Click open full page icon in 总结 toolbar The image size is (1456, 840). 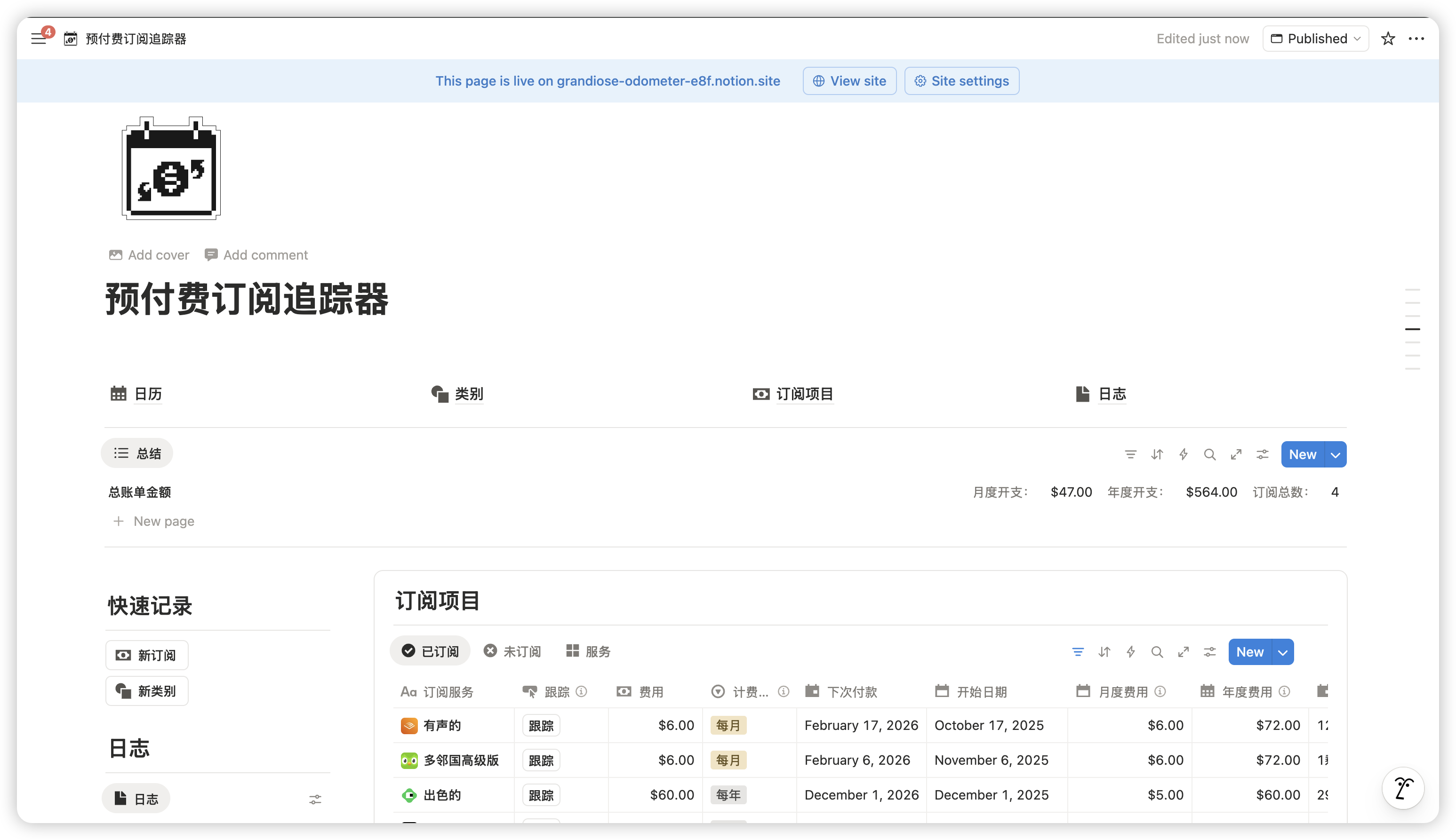(x=1236, y=455)
